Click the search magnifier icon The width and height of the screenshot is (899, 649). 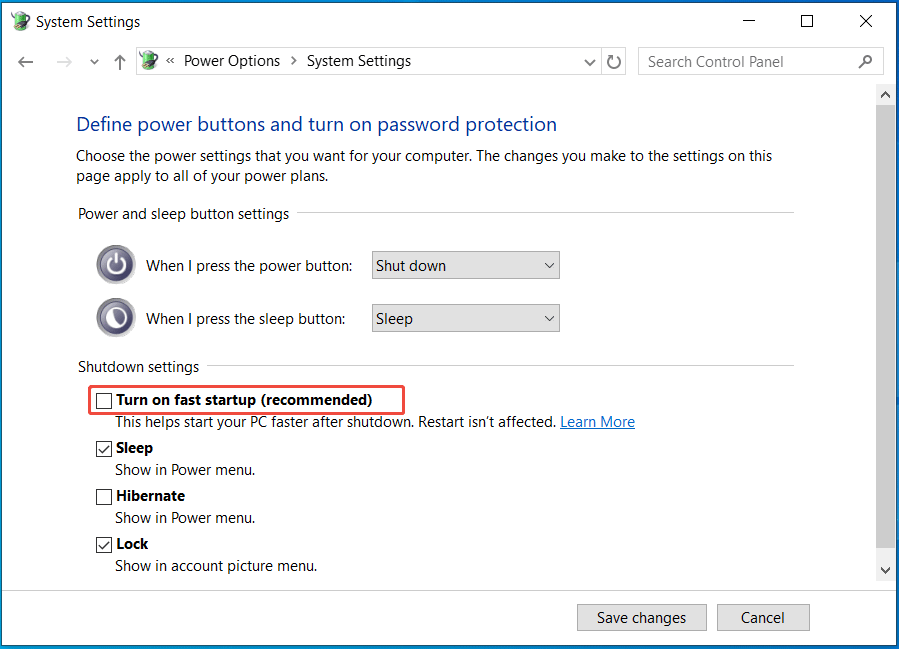coord(865,61)
